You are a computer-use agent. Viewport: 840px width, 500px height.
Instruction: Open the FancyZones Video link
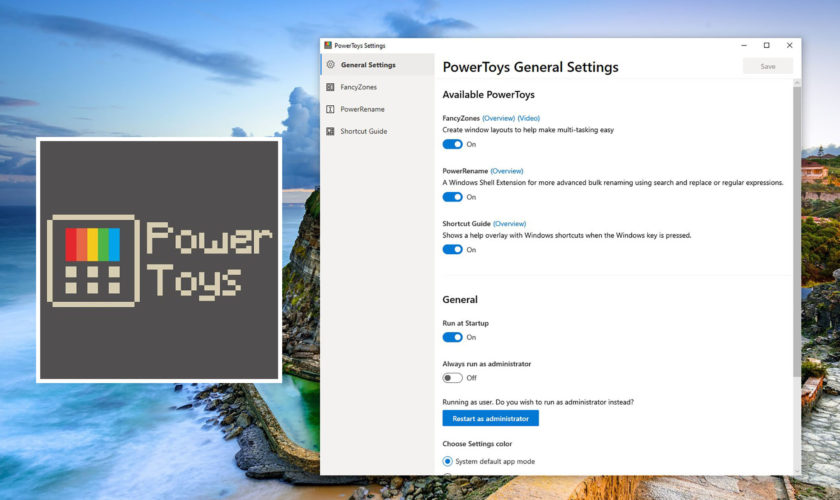[529, 118]
